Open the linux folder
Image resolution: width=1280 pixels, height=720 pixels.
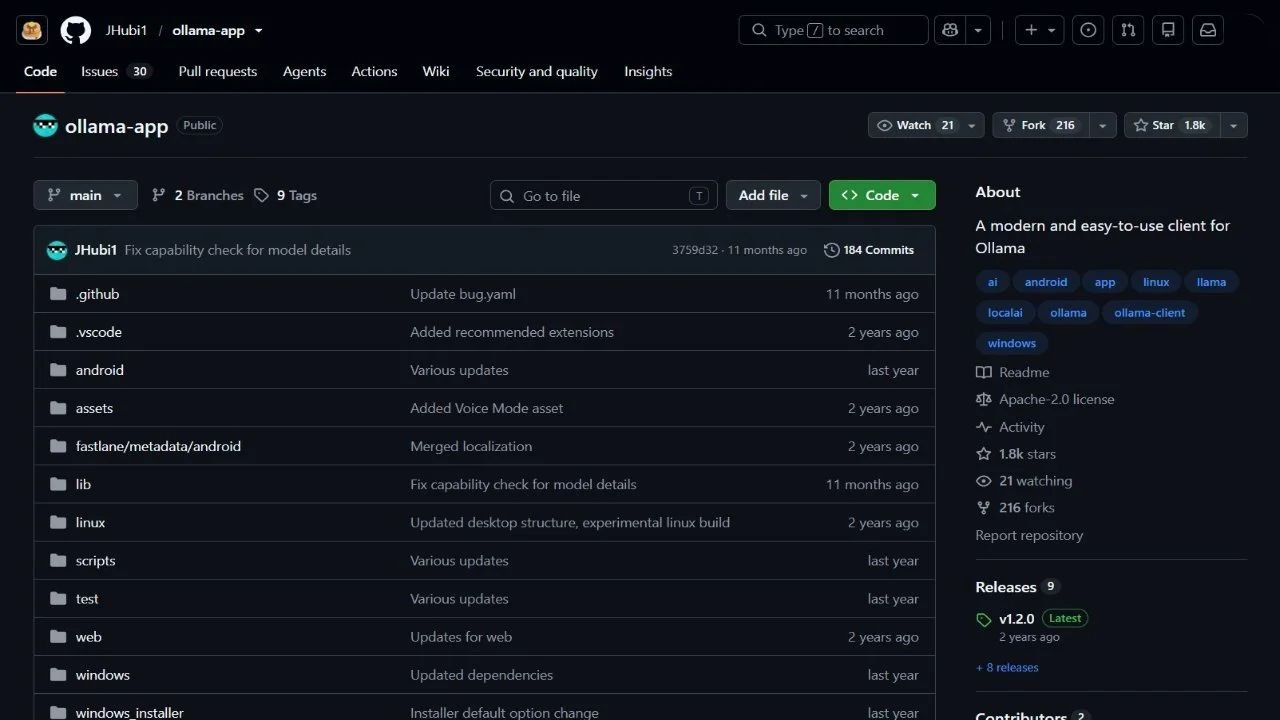90,522
